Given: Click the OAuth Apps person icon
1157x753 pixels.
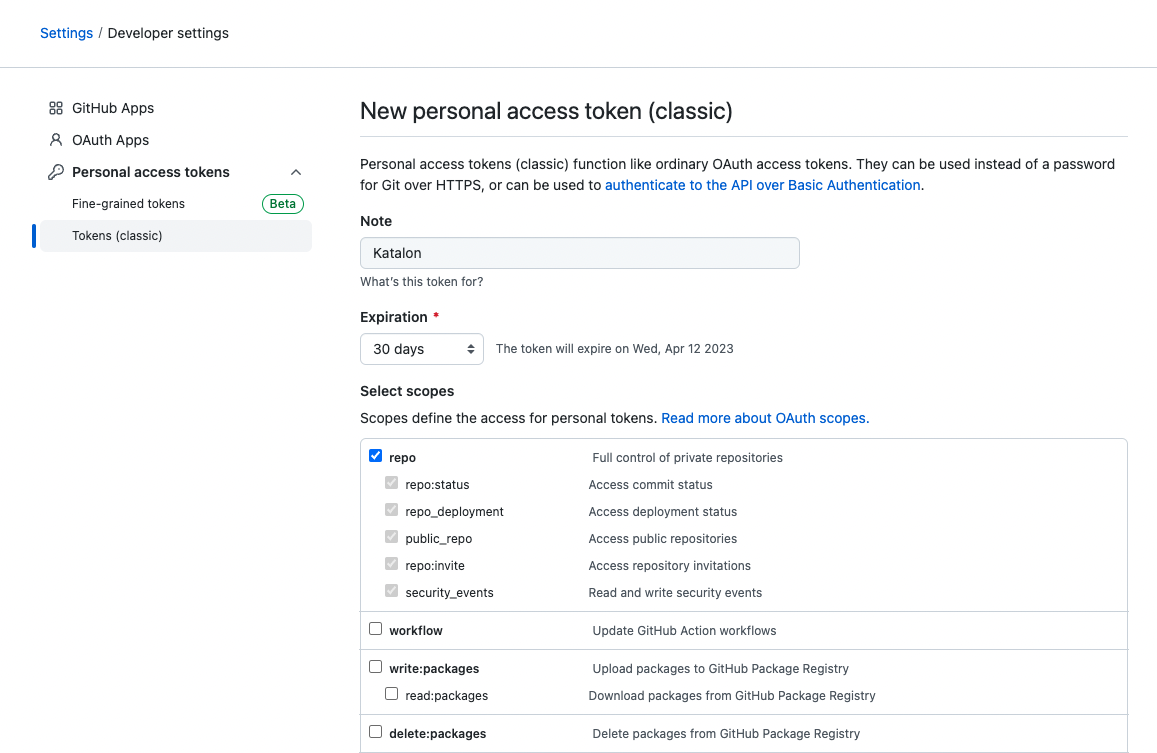Looking at the screenshot, I should tap(56, 140).
